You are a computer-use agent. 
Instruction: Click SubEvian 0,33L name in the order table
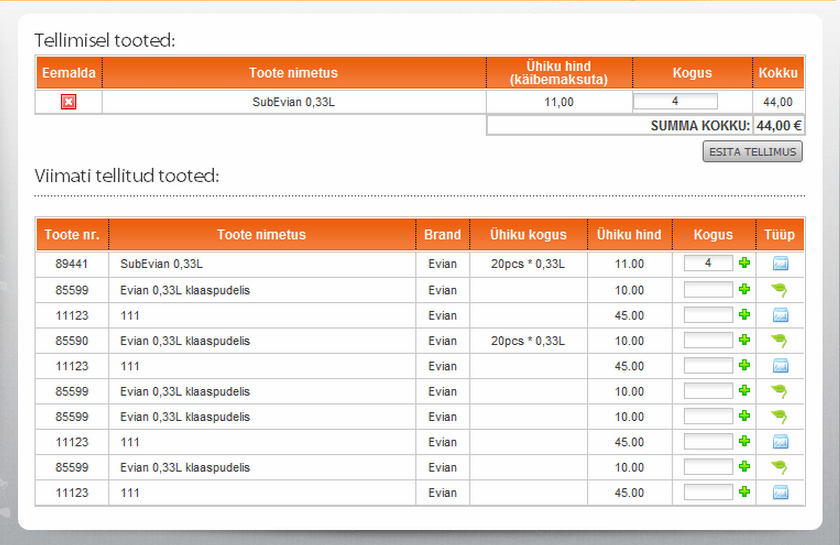pos(294,102)
